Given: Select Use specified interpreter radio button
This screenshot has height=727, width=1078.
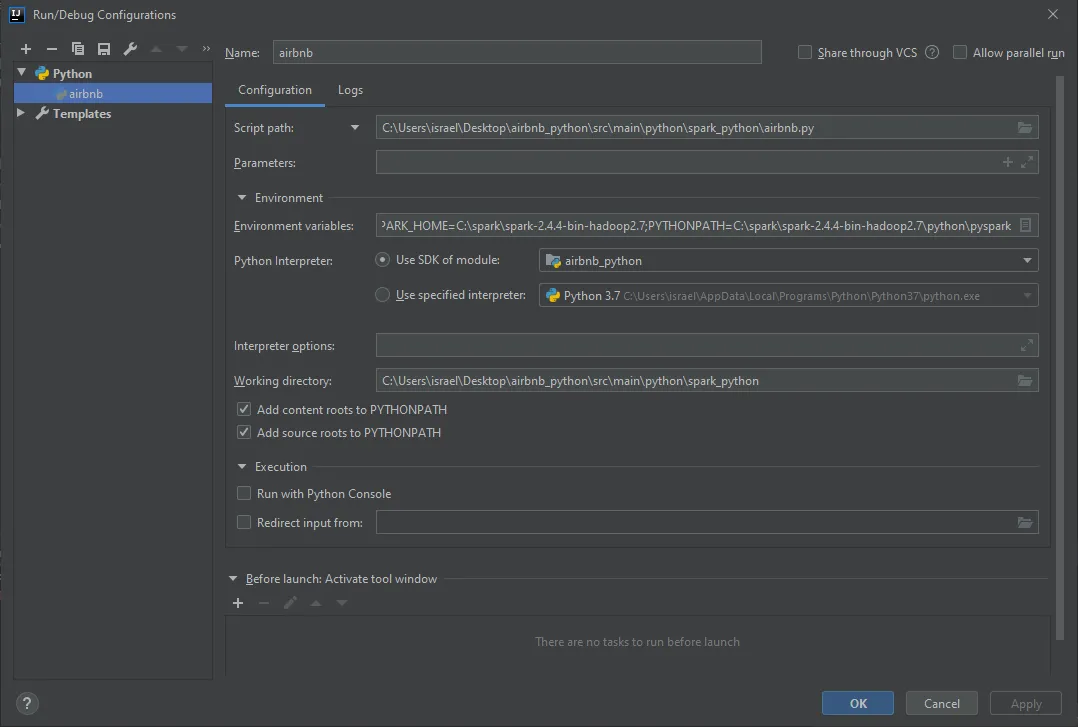Looking at the screenshot, I should tap(382, 295).
